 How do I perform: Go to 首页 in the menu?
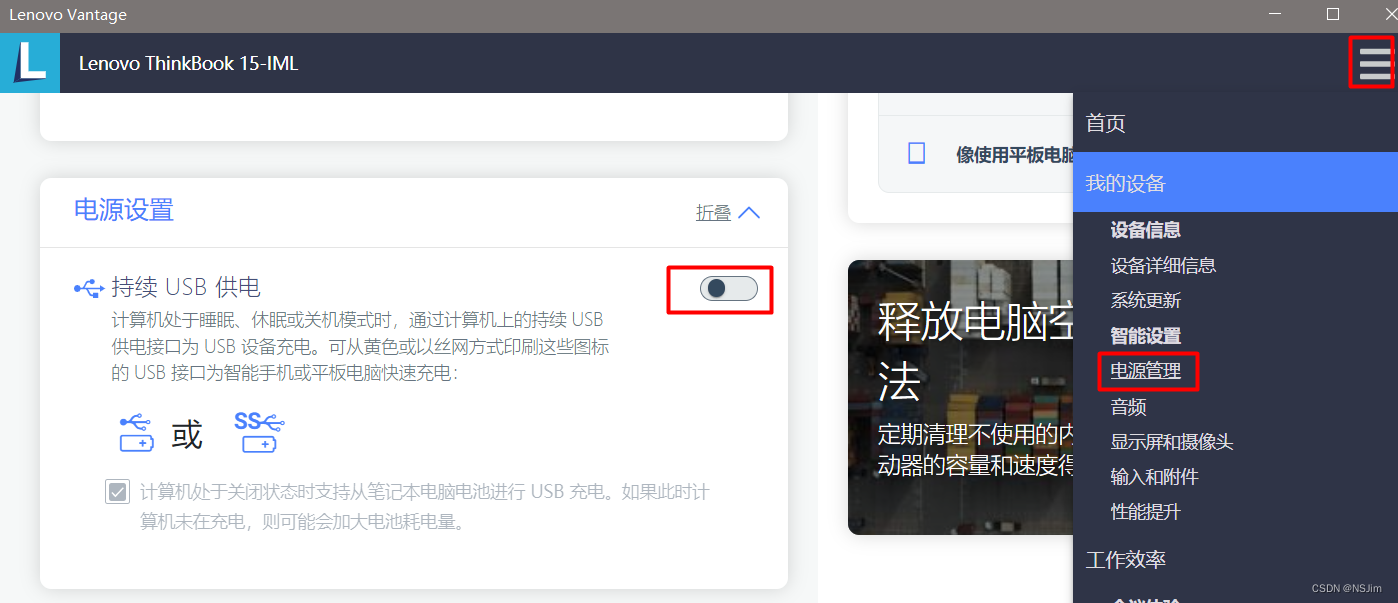1106,123
